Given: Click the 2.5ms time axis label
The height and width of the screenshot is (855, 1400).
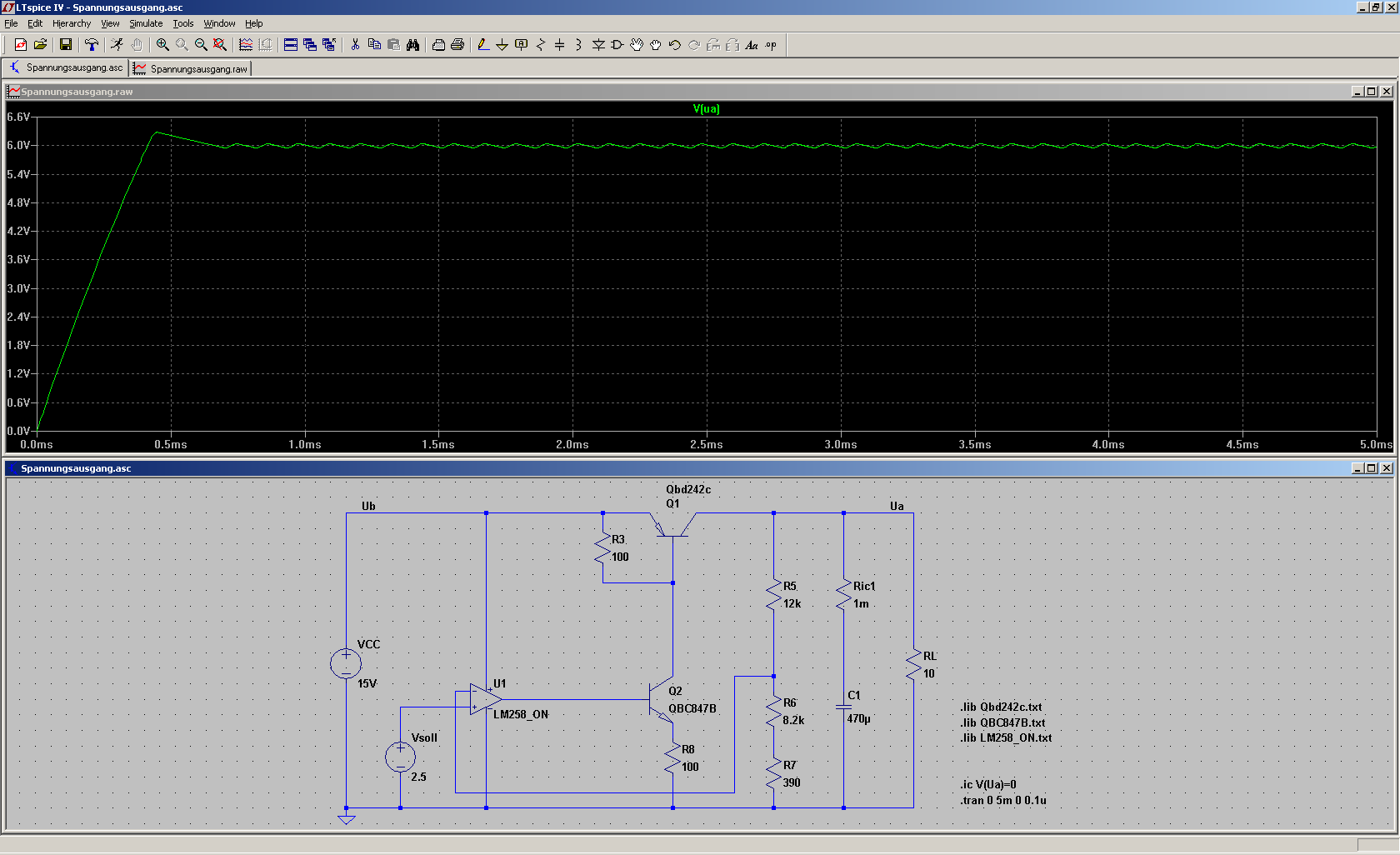Looking at the screenshot, I should click(x=707, y=444).
